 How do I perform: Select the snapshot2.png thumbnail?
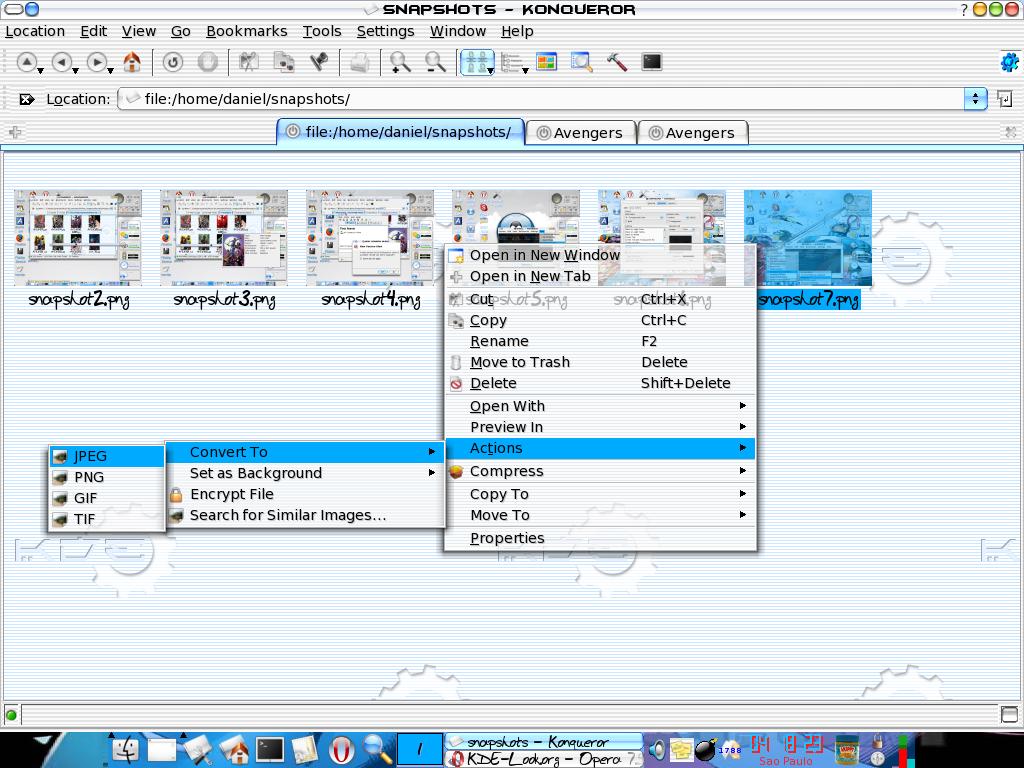(78, 238)
